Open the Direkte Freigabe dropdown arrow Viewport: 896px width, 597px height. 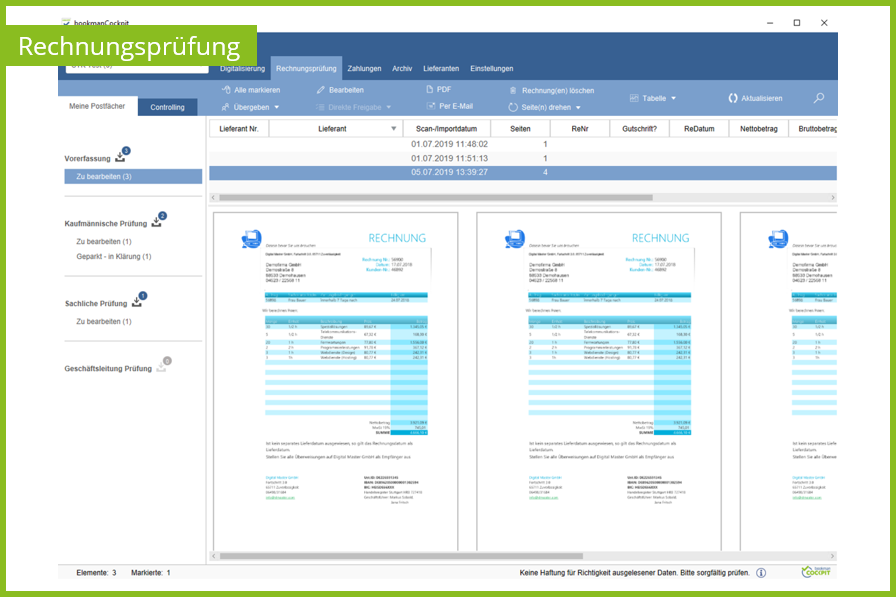tap(389, 107)
